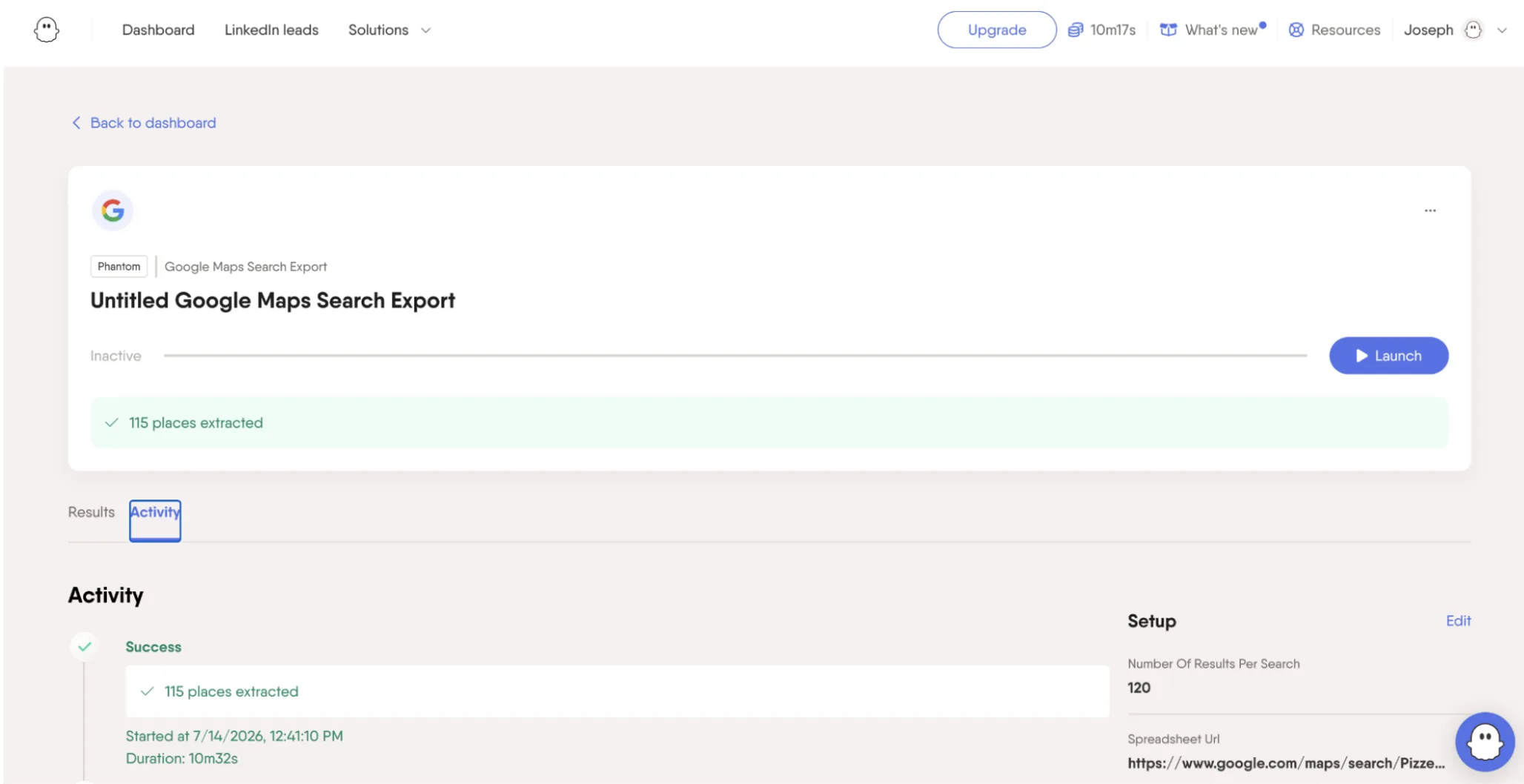Click the PhantomBuster ghost logo
The width and height of the screenshot is (1524, 784).
[46, 30]
